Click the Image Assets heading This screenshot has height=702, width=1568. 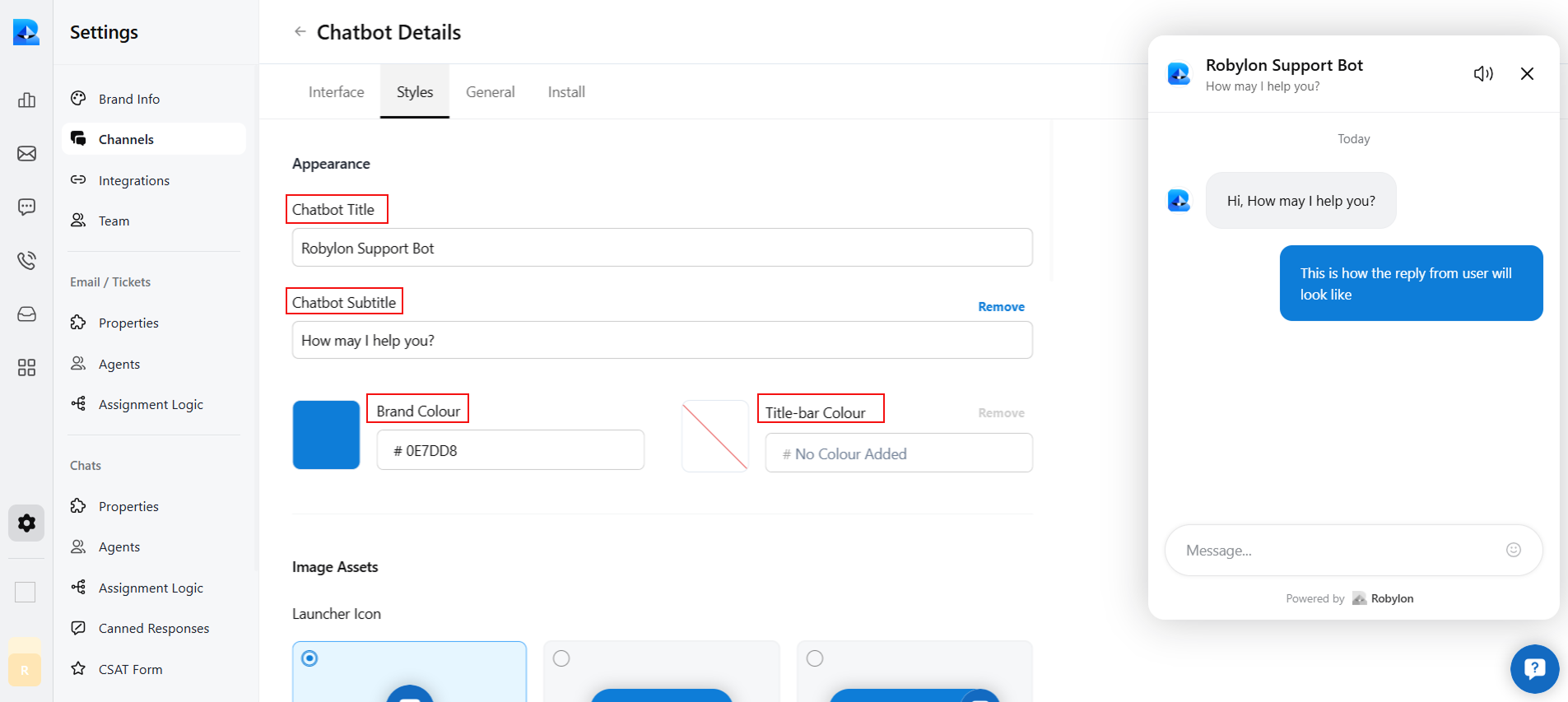(335, 567)
